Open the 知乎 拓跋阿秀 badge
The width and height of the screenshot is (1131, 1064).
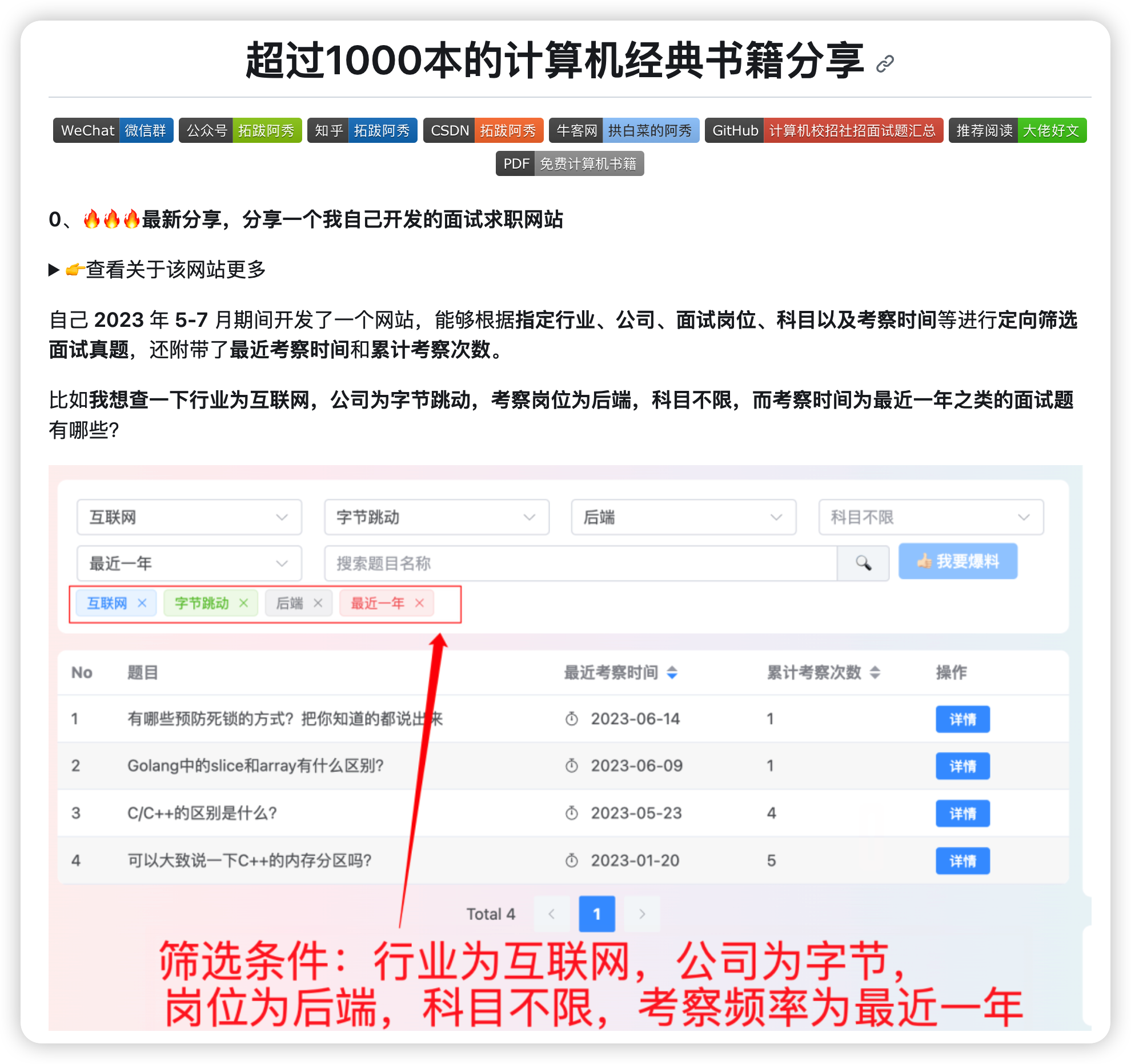coord(362,130)
